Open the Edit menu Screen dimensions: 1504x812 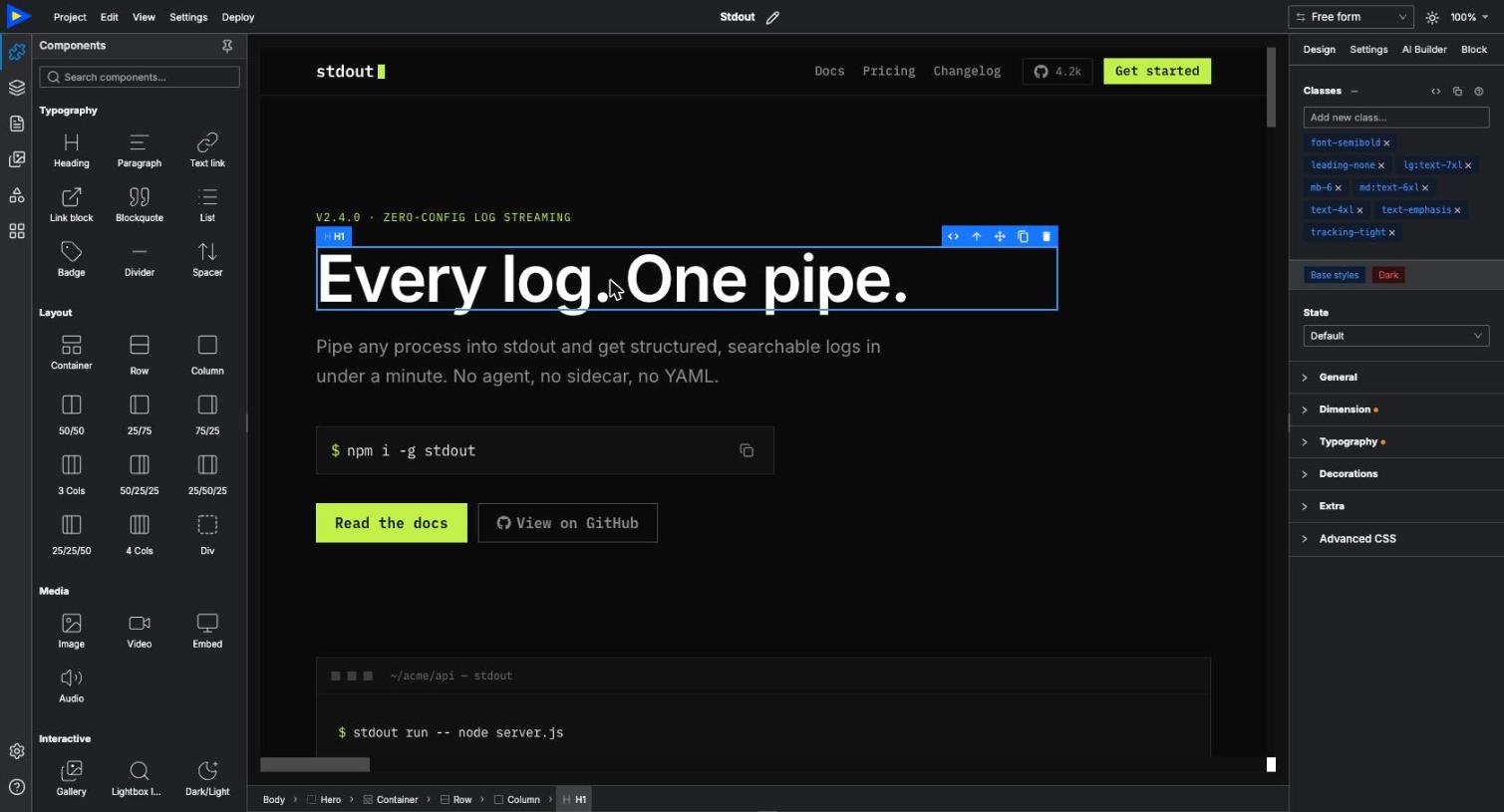pyautogui.click(x=110, y=17)
